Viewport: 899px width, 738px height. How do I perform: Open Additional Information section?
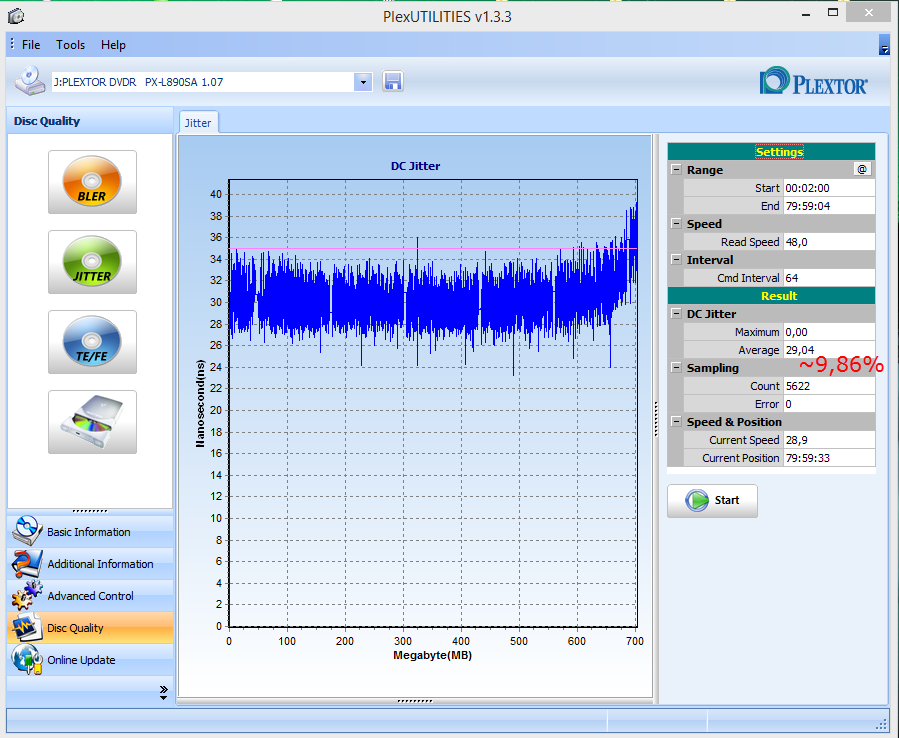(x=90, y=564)
